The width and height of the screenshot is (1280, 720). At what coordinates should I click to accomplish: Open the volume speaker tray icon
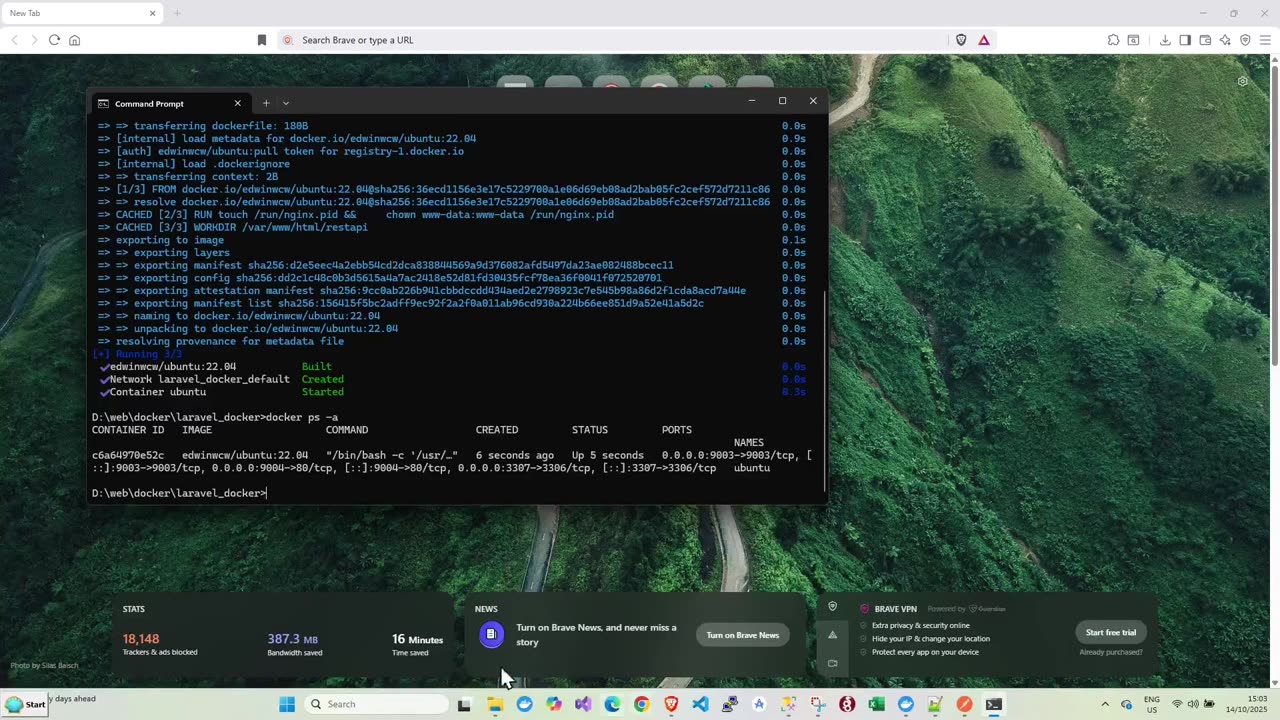1193,704
